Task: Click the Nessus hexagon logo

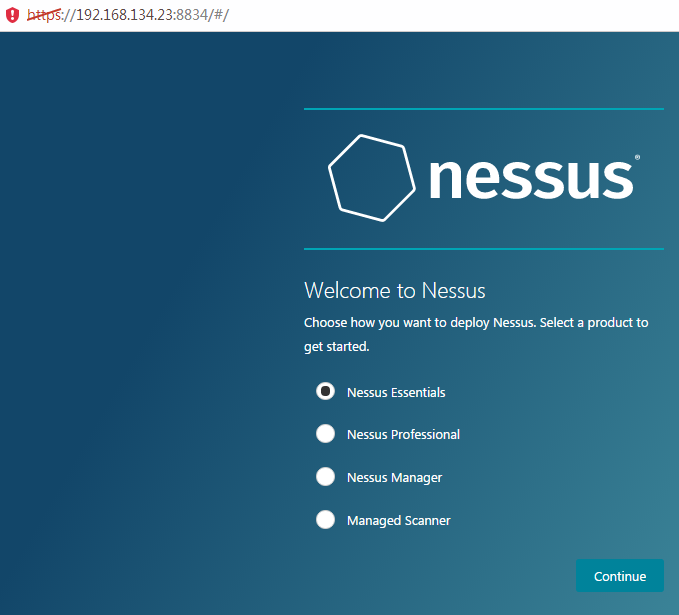Action: pyautogui.click(x=372, y=178)
